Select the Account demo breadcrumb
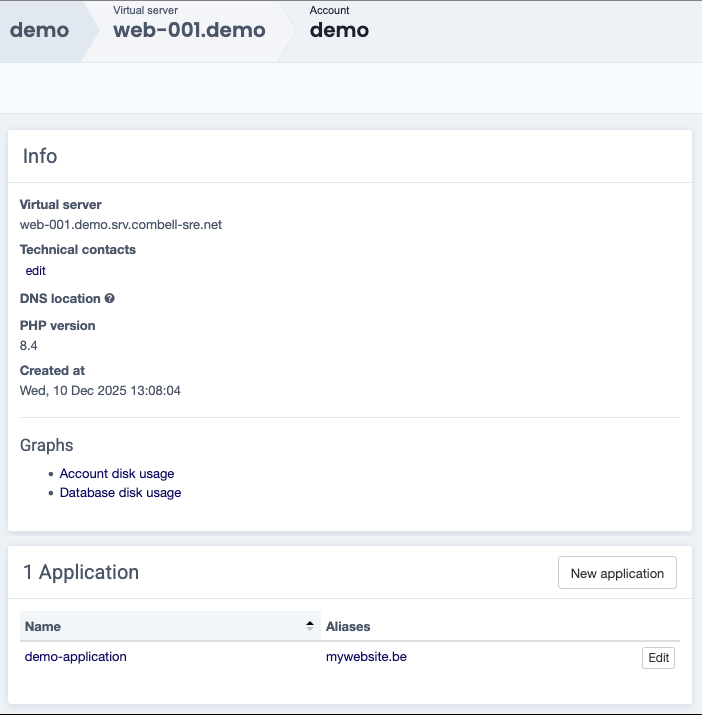Image resolution: width=702 pixels, height=715 pixels. [x=339, y=30]
